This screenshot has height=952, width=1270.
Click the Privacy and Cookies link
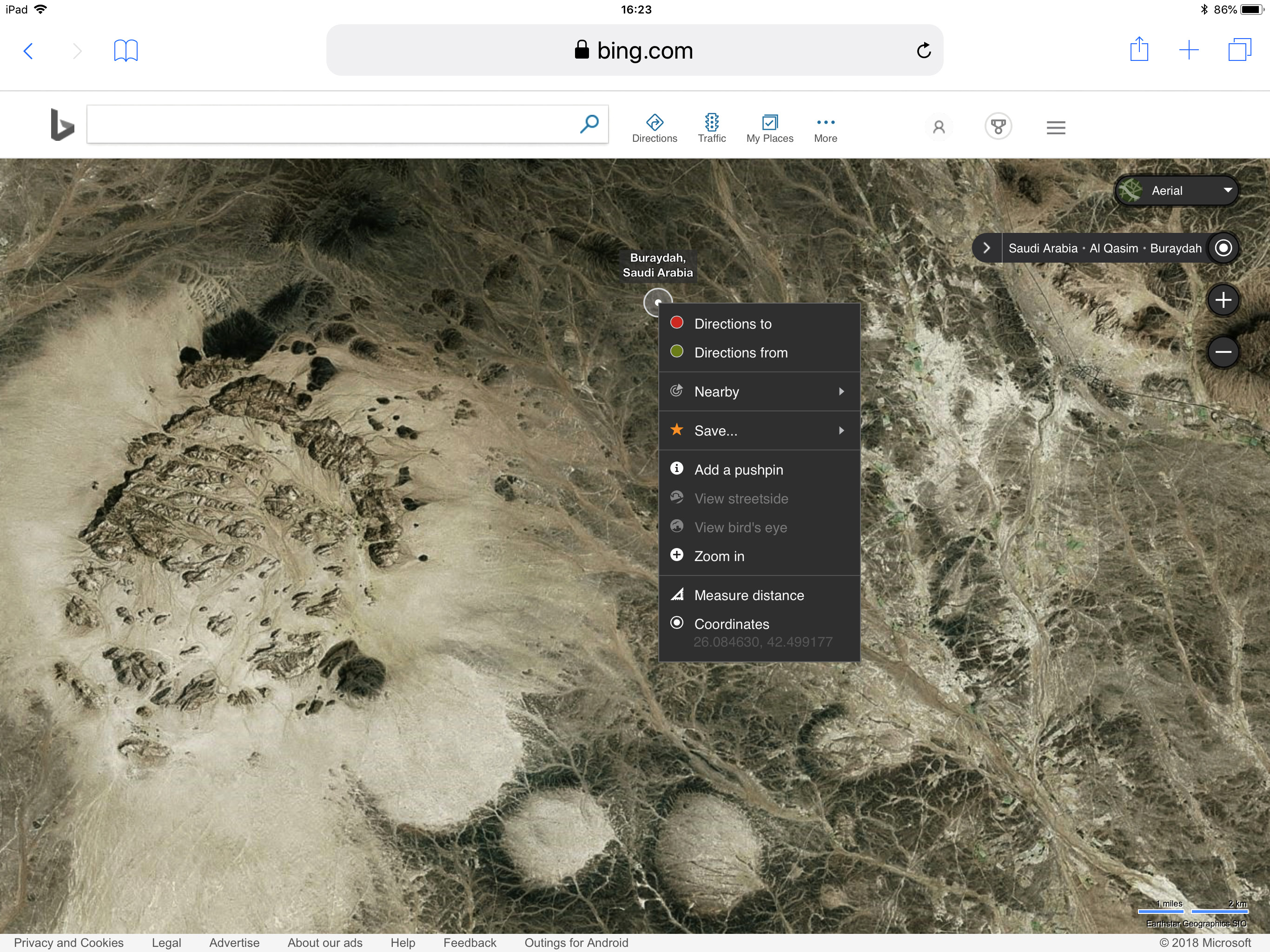pos(69,943)
